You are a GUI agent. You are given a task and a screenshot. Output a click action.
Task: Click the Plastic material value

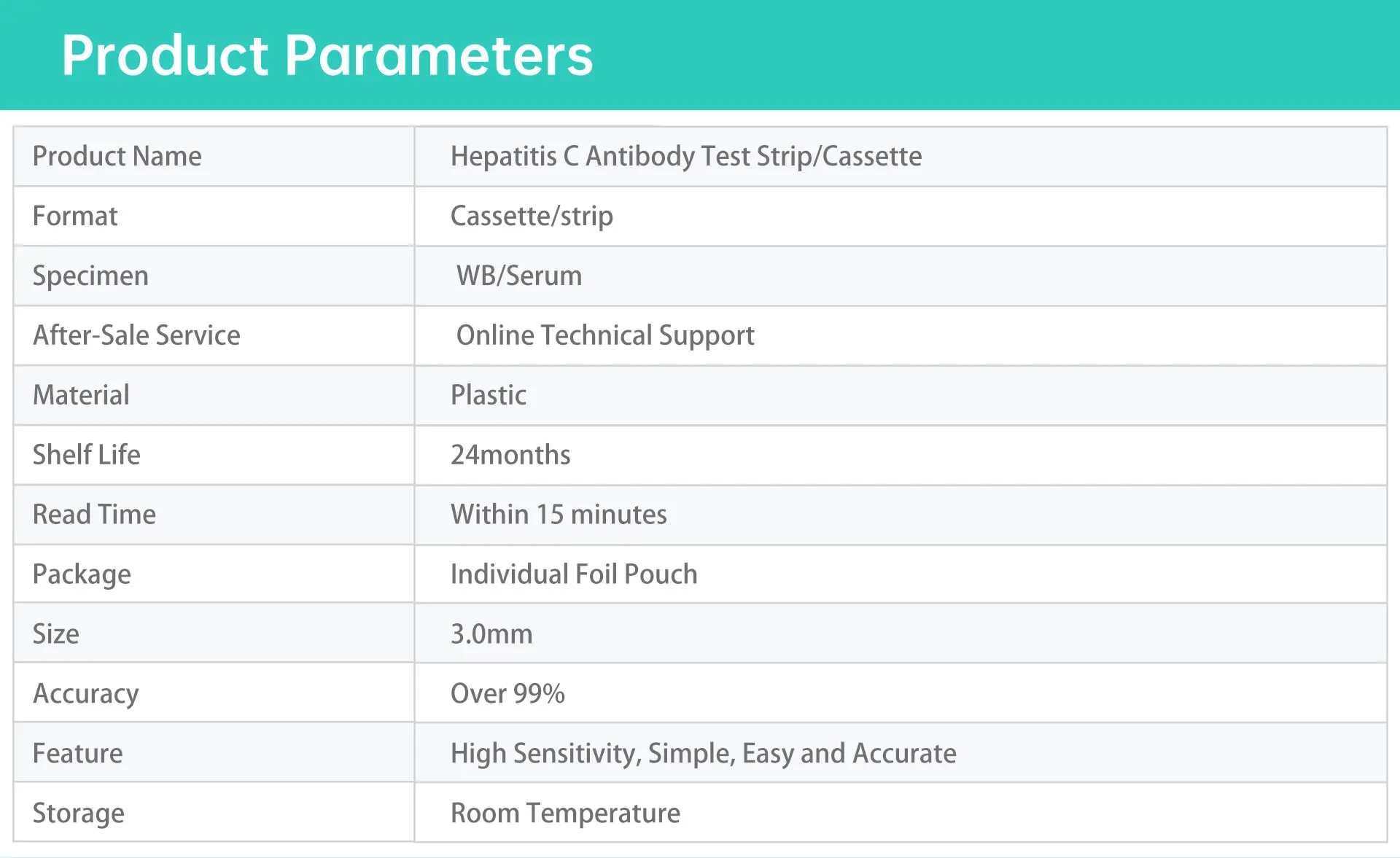[x=489, y=395]
